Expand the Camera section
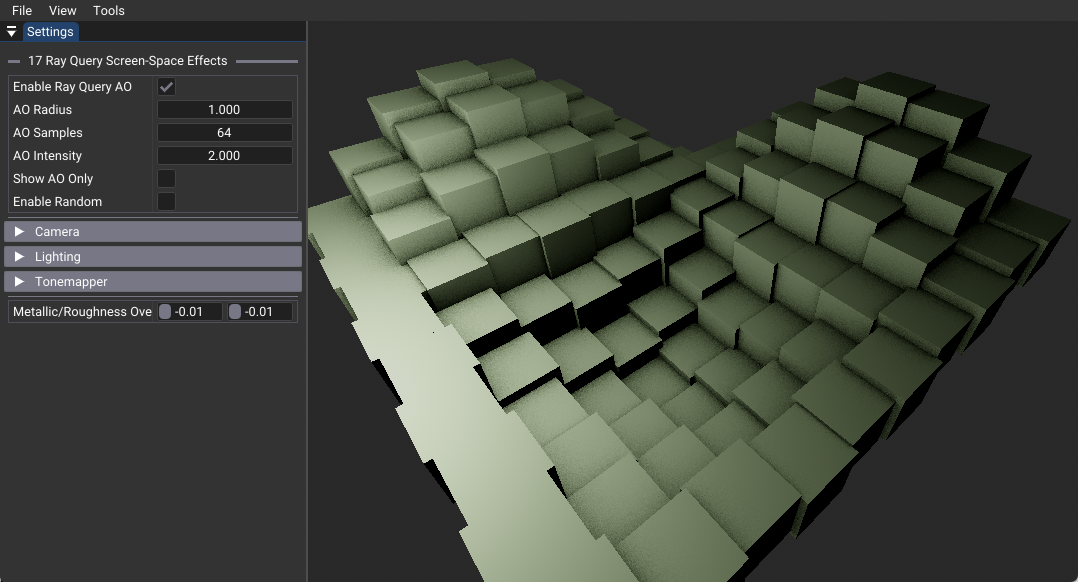The width and height of the screenshot is (1078, 582). point(153,232)
